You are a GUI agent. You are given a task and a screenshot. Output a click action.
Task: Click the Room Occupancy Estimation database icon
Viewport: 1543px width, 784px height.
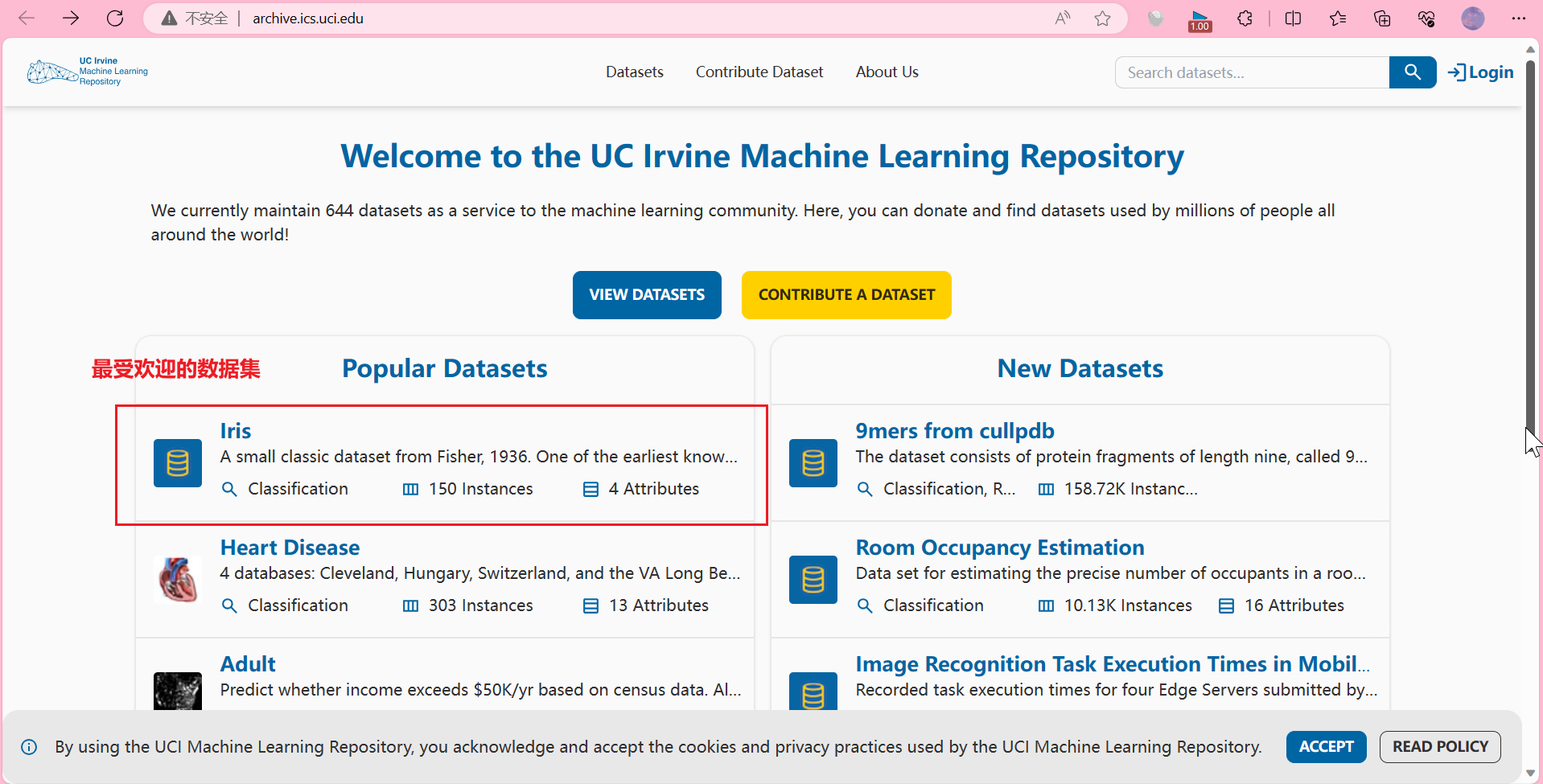[813, 580]
